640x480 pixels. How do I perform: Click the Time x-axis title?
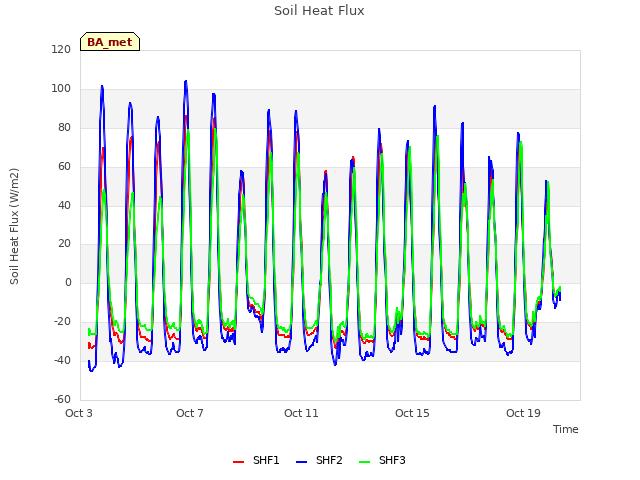pyautogui.click(x=566, y=429)
